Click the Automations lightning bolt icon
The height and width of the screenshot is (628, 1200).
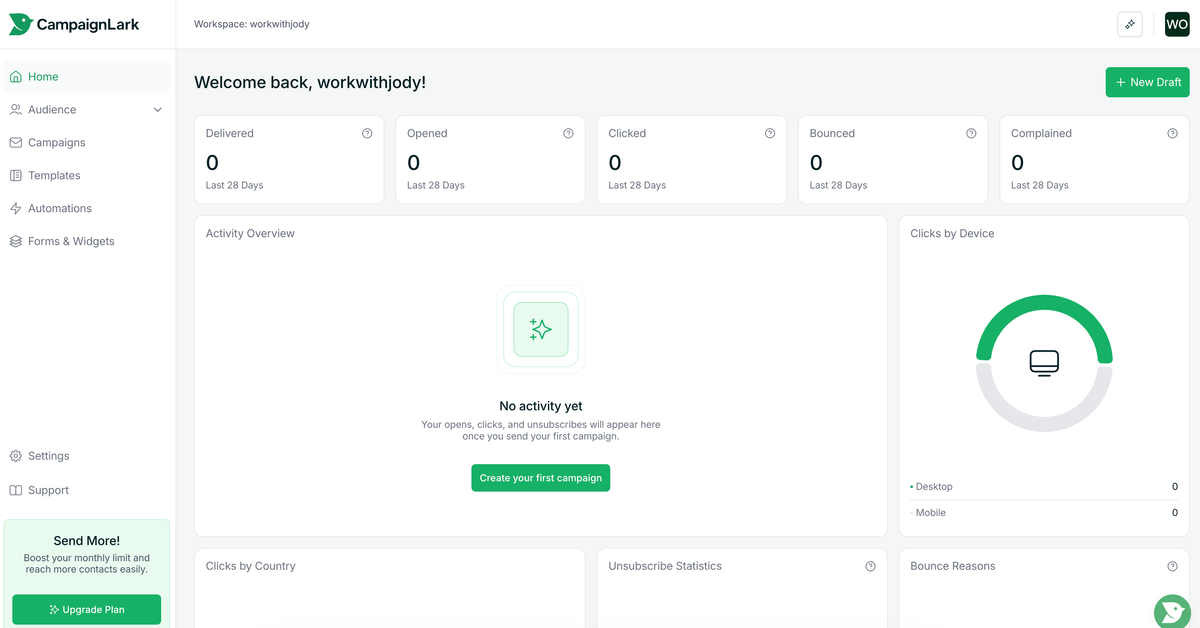coord(15,208)
